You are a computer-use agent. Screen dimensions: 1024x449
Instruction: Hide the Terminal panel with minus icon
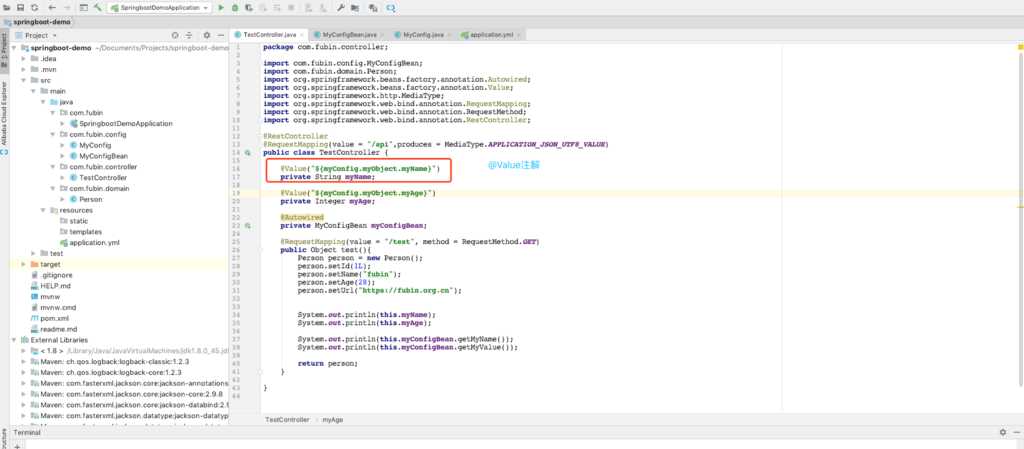[1016, 432]
